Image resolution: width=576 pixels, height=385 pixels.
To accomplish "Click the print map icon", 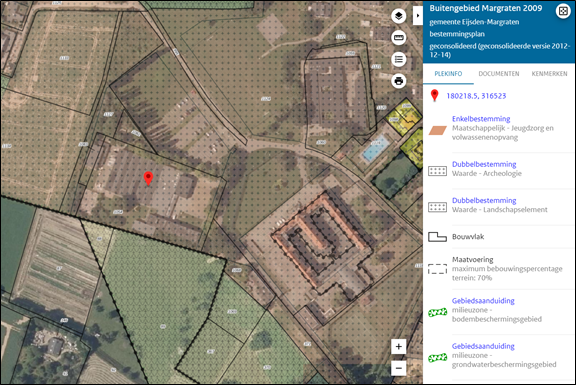I will [x=399, y=81].
